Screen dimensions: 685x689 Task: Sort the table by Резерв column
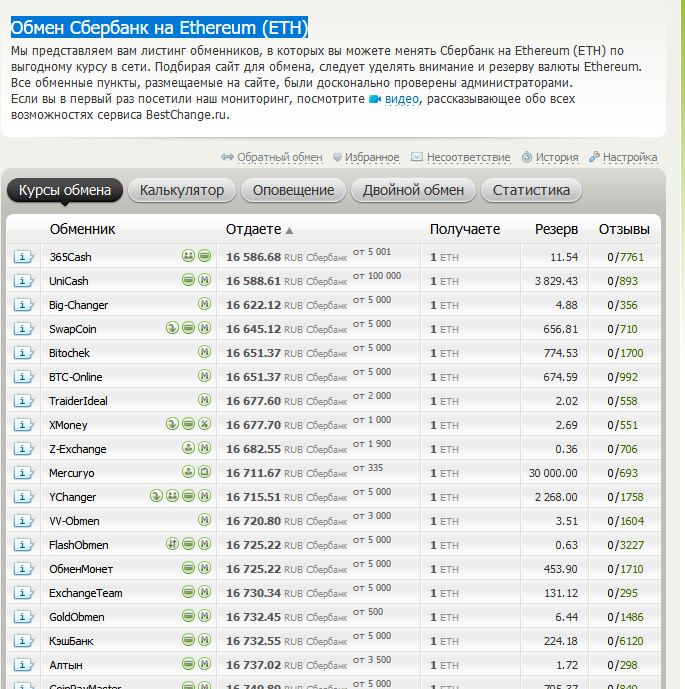(x=556, y=229)
